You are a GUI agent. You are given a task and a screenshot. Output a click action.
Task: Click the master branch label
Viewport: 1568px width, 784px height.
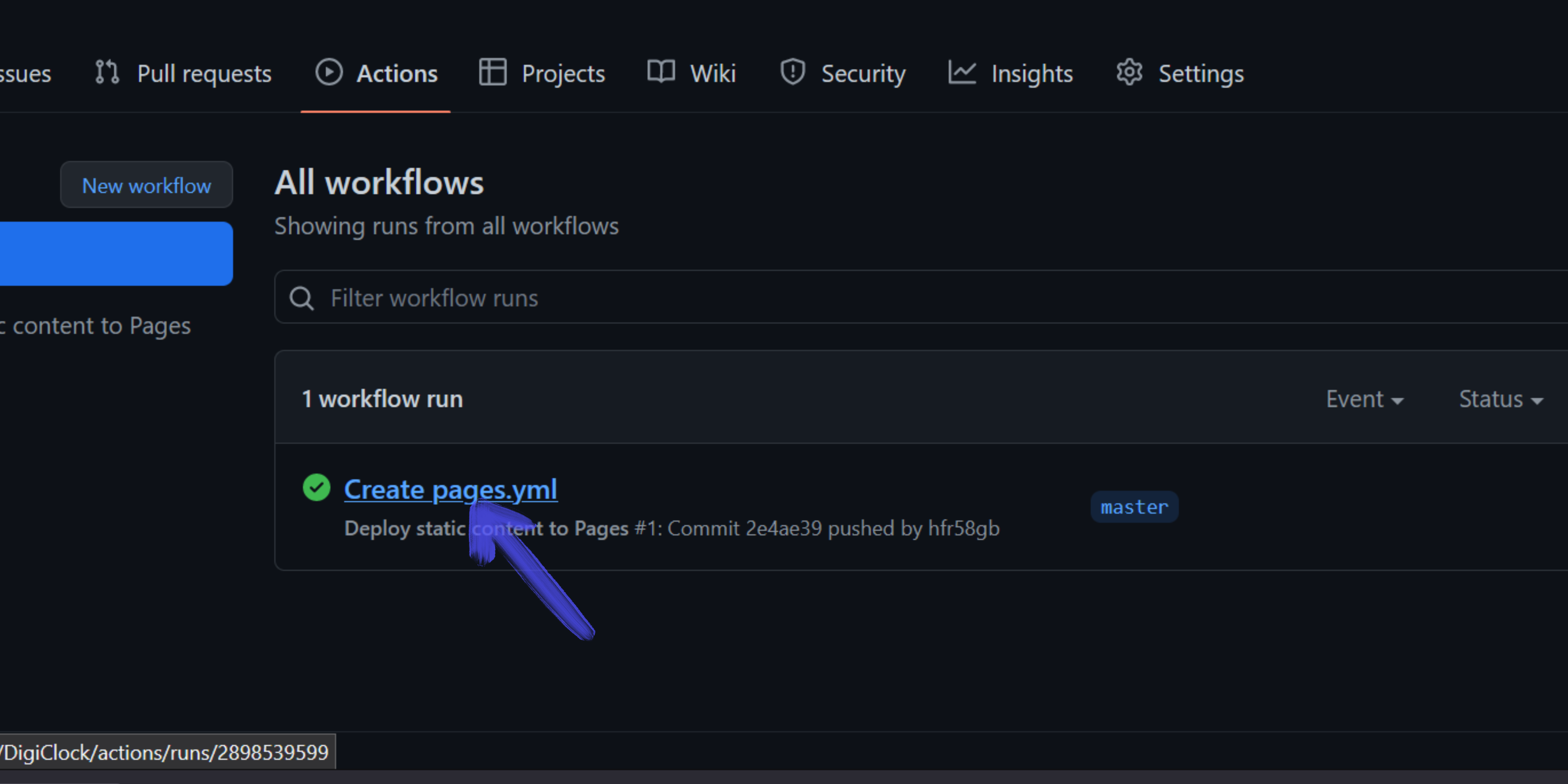[1135, 507]
